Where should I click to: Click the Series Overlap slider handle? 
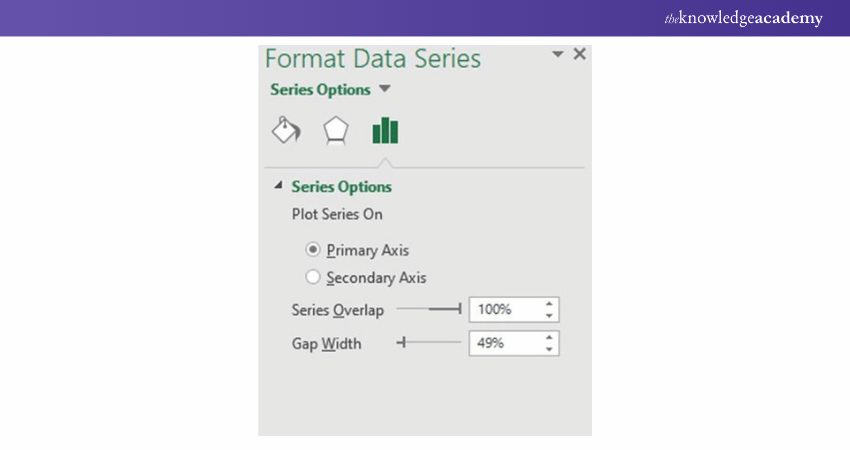460,310
